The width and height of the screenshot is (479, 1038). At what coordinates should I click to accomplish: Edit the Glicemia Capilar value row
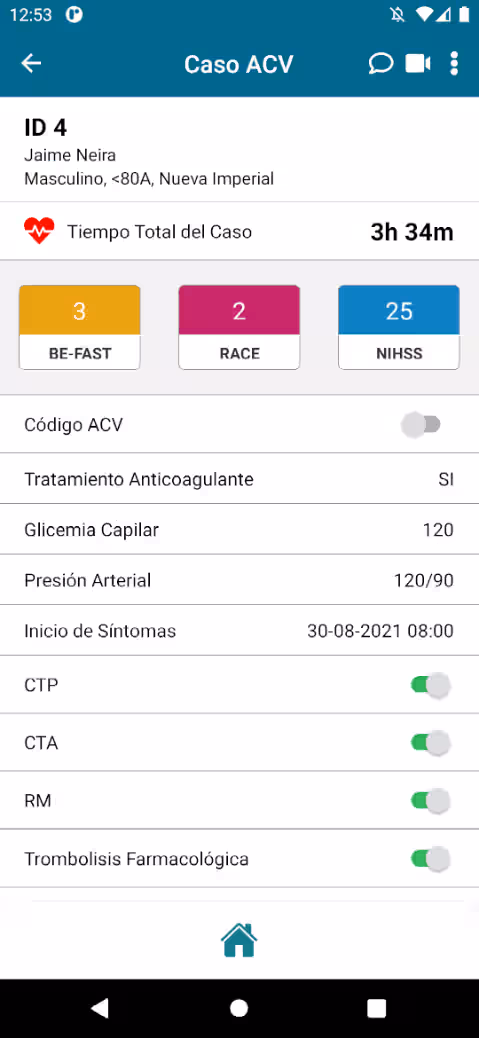point(240,530)
